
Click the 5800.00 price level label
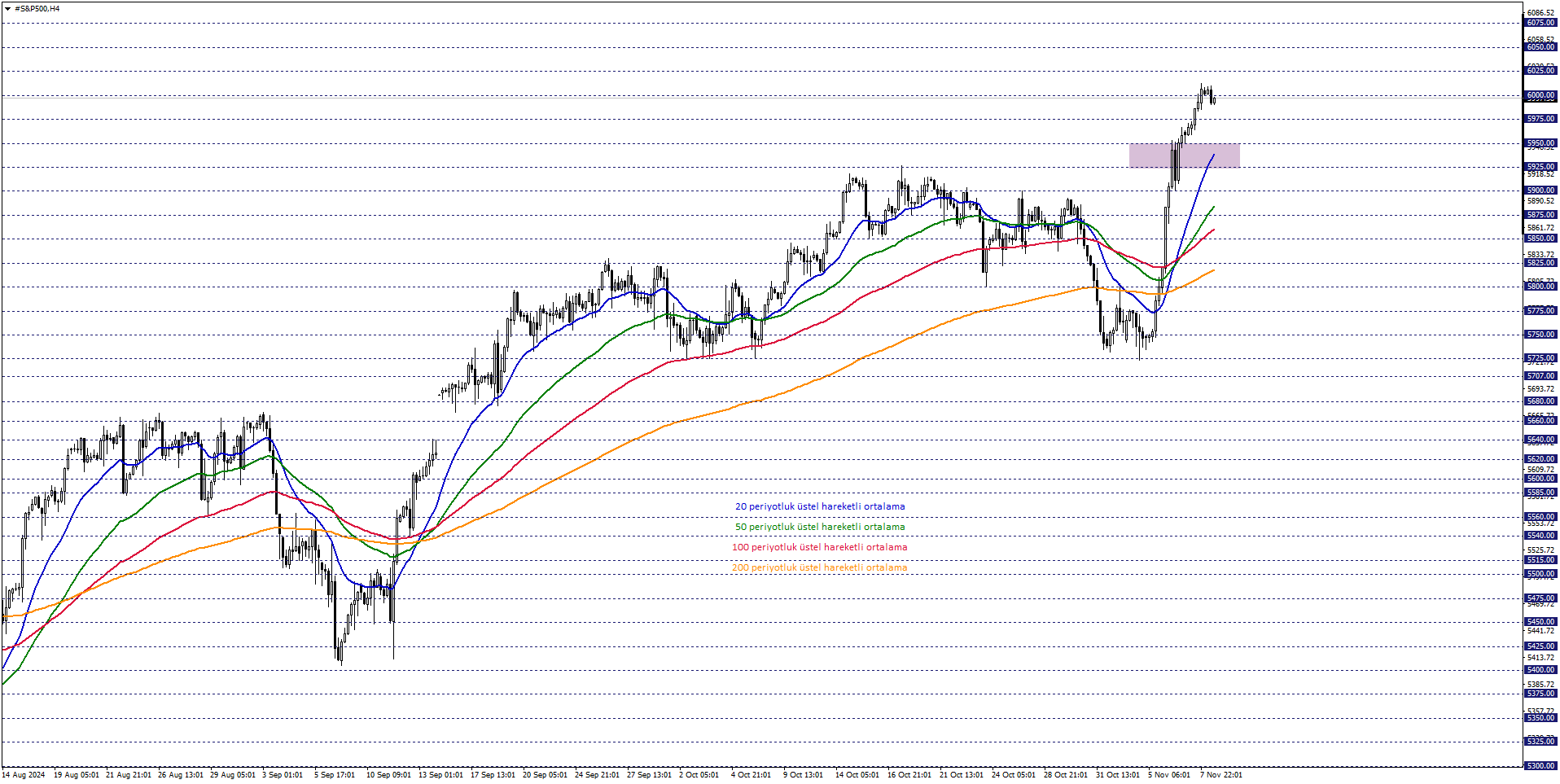(1540, 287)
